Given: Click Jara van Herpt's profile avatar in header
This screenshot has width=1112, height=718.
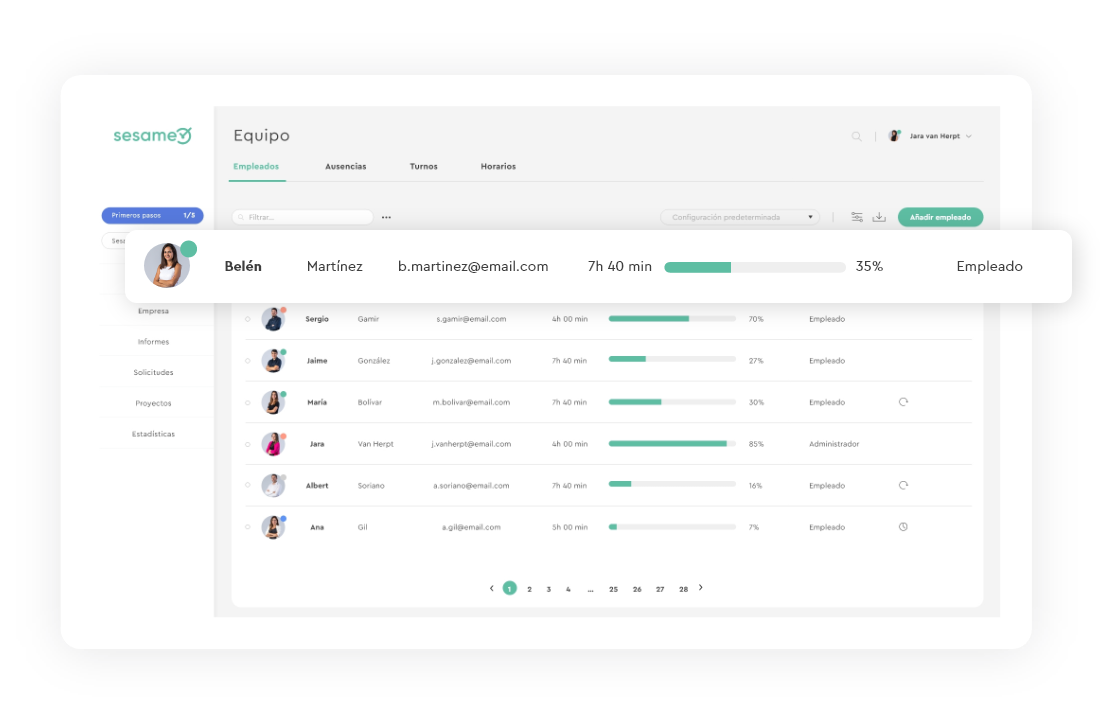Looking at the screenshot, I should (894, 136).
